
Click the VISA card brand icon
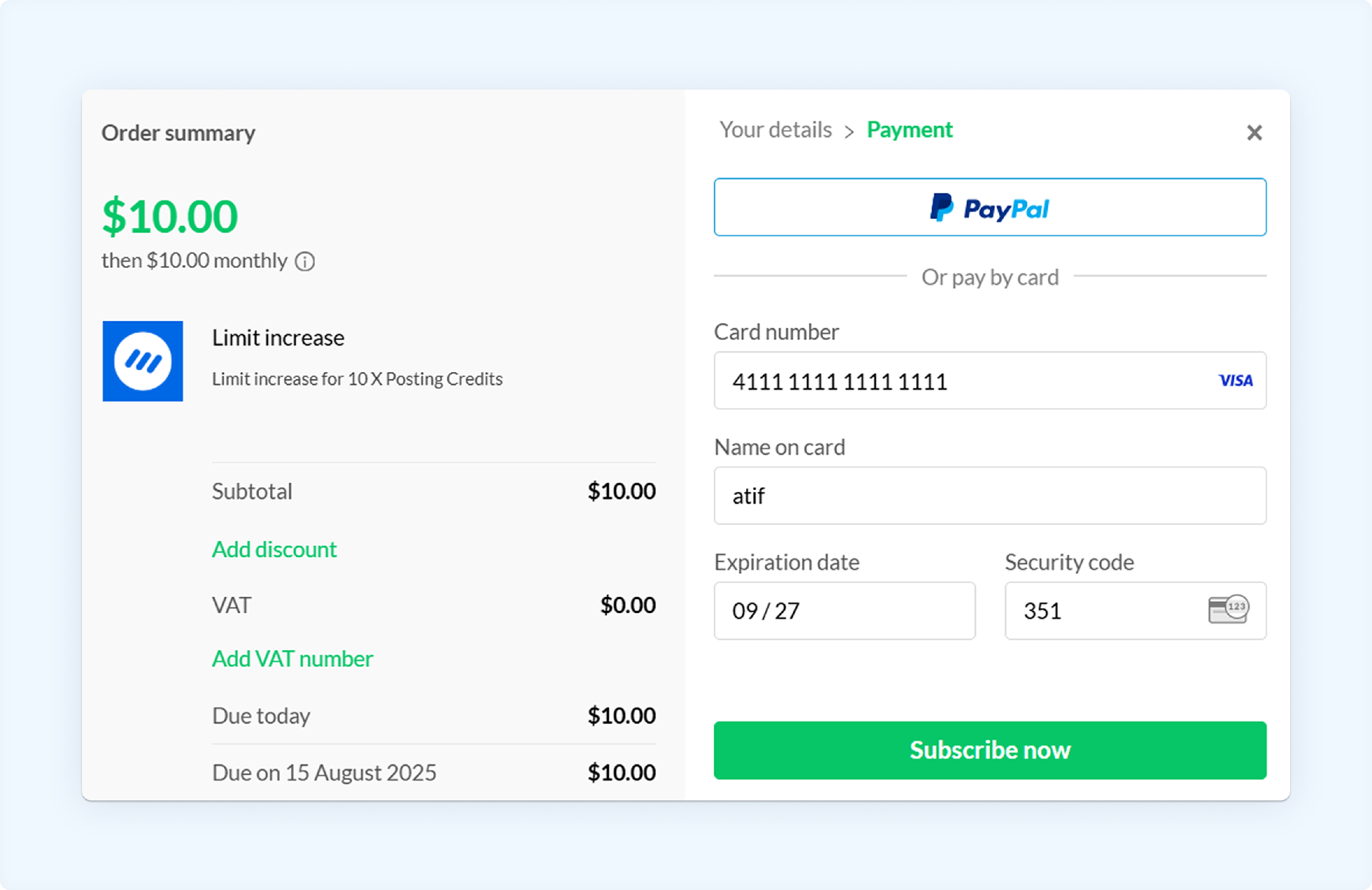click(1235, 380)
